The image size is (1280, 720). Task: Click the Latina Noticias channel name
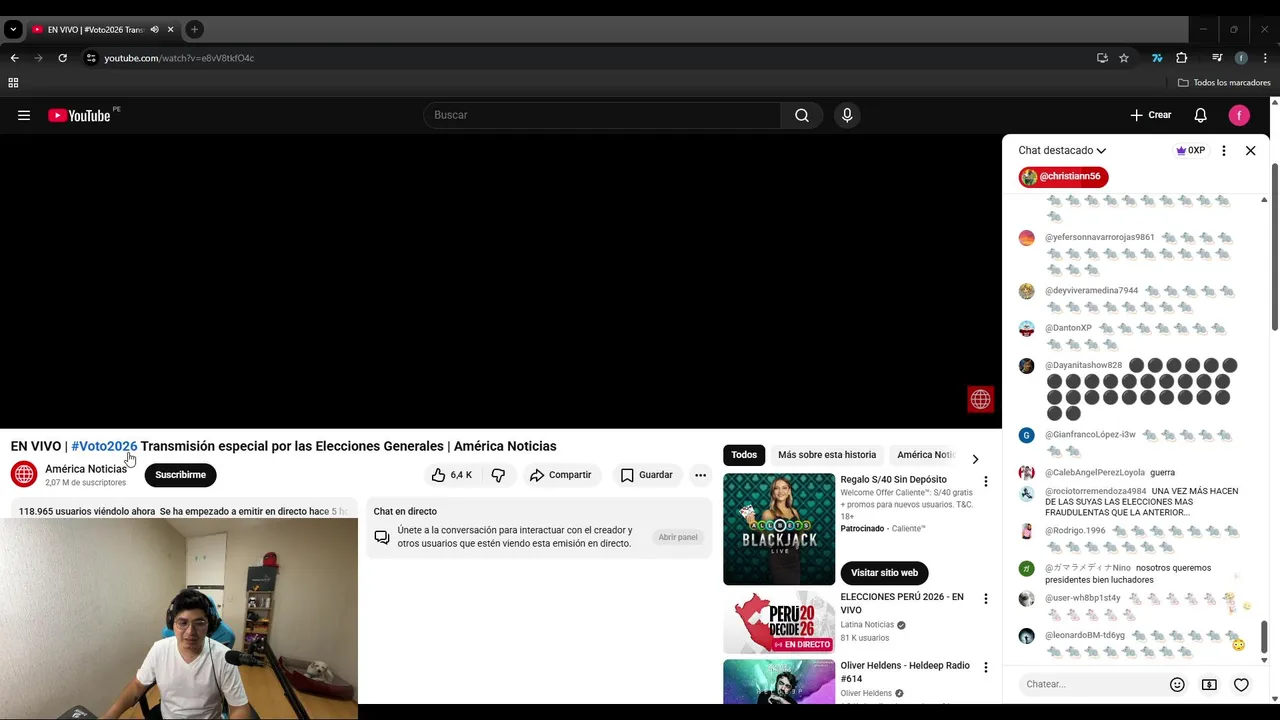pyautogui.click(x=867, y=625)
